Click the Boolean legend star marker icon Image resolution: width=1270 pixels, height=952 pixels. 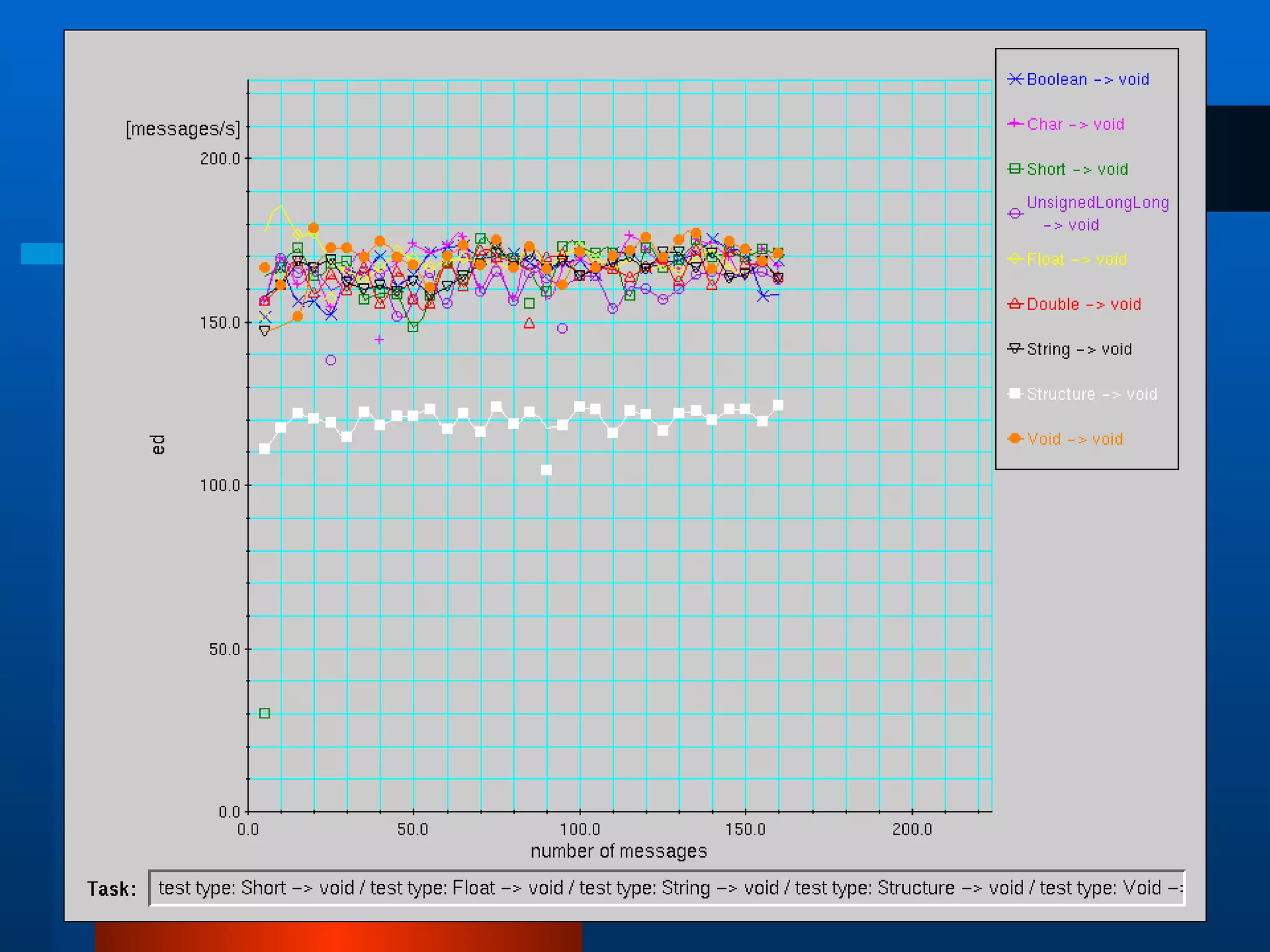(1015, 79)
